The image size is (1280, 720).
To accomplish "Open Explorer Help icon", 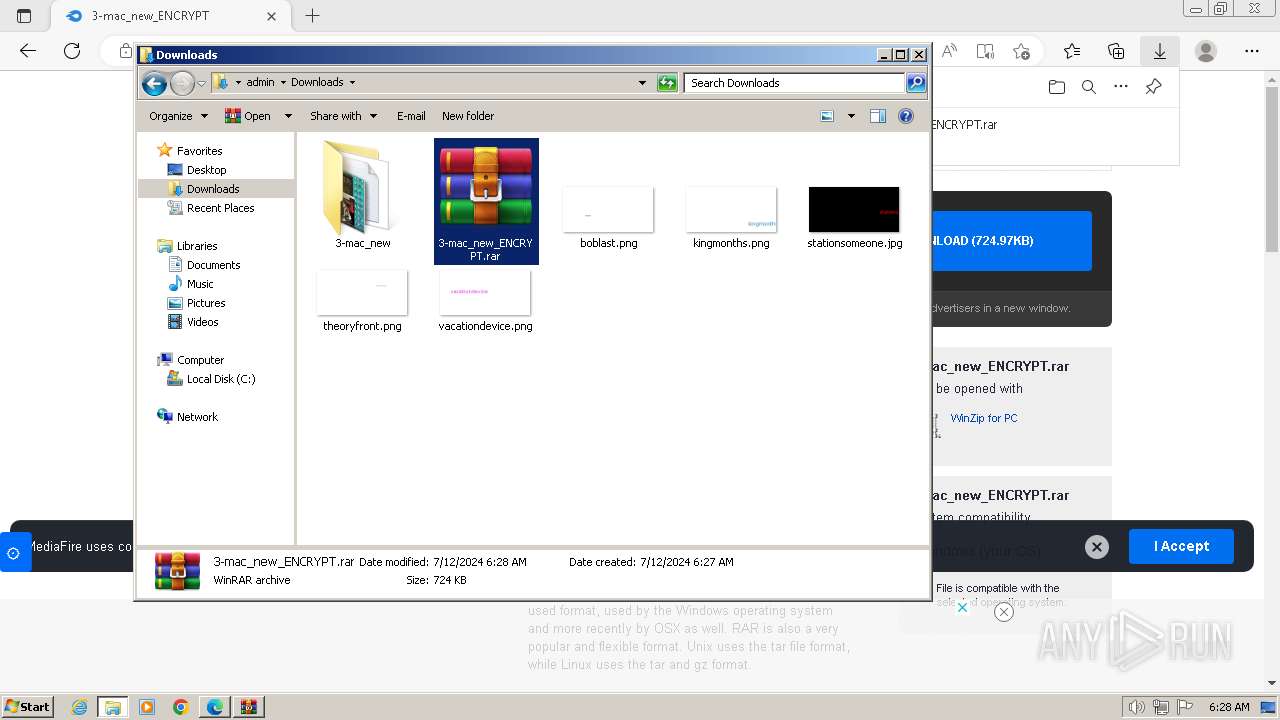I will 906,116.
